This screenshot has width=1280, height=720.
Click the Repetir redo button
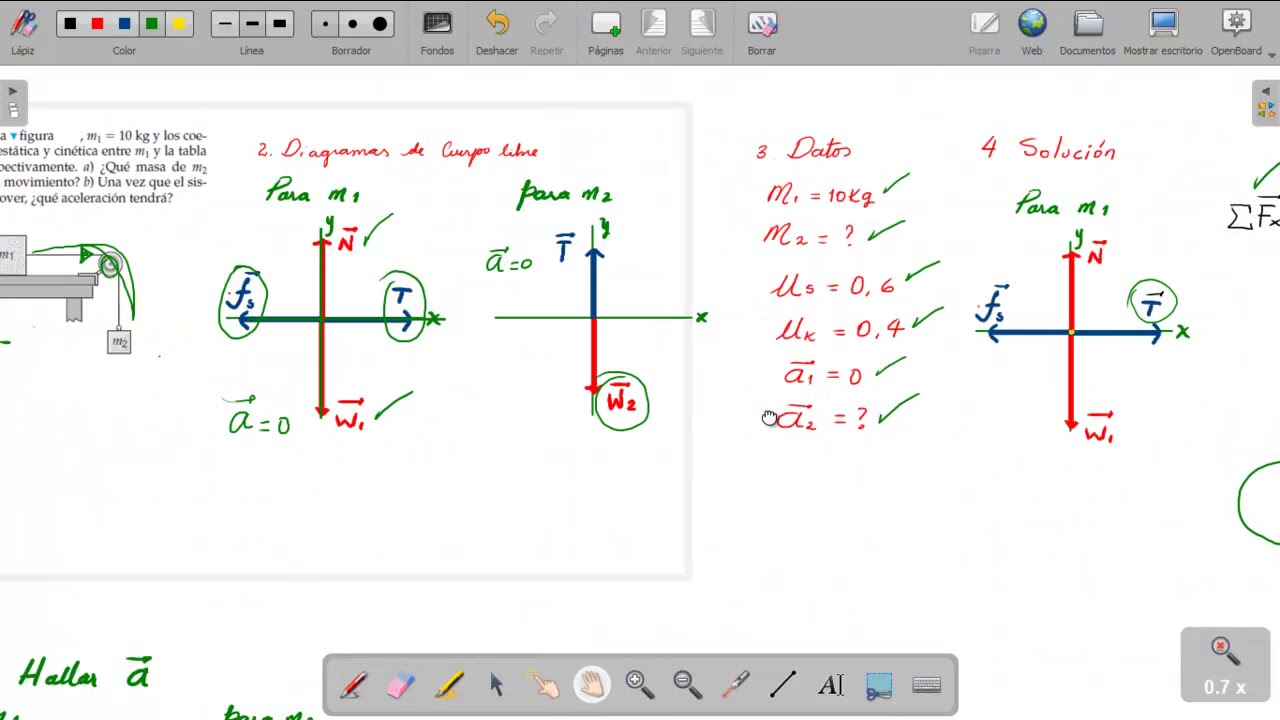tap(546, 32)
